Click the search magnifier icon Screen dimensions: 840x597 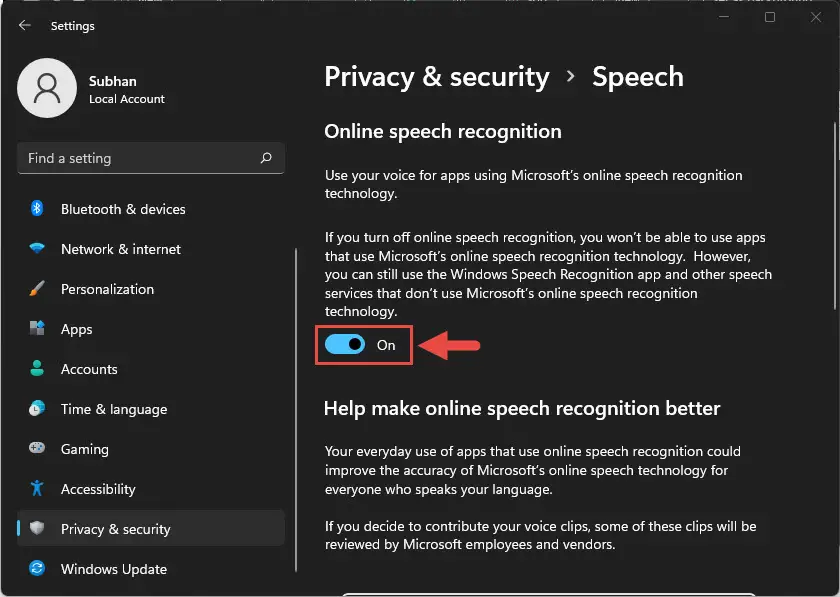click(266, 158)
